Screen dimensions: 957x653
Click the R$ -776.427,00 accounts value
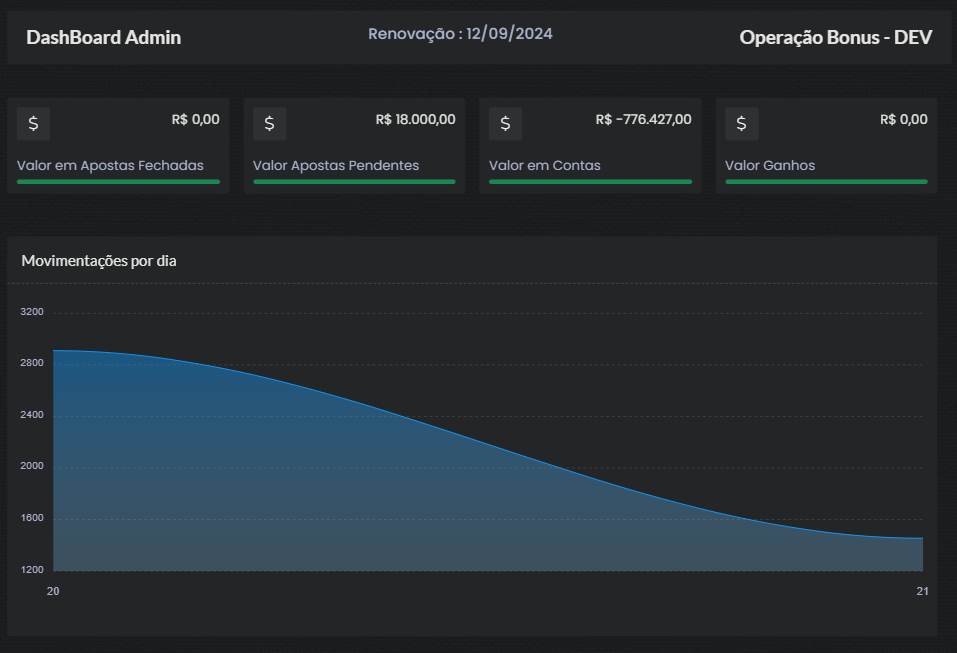[643, 119]
